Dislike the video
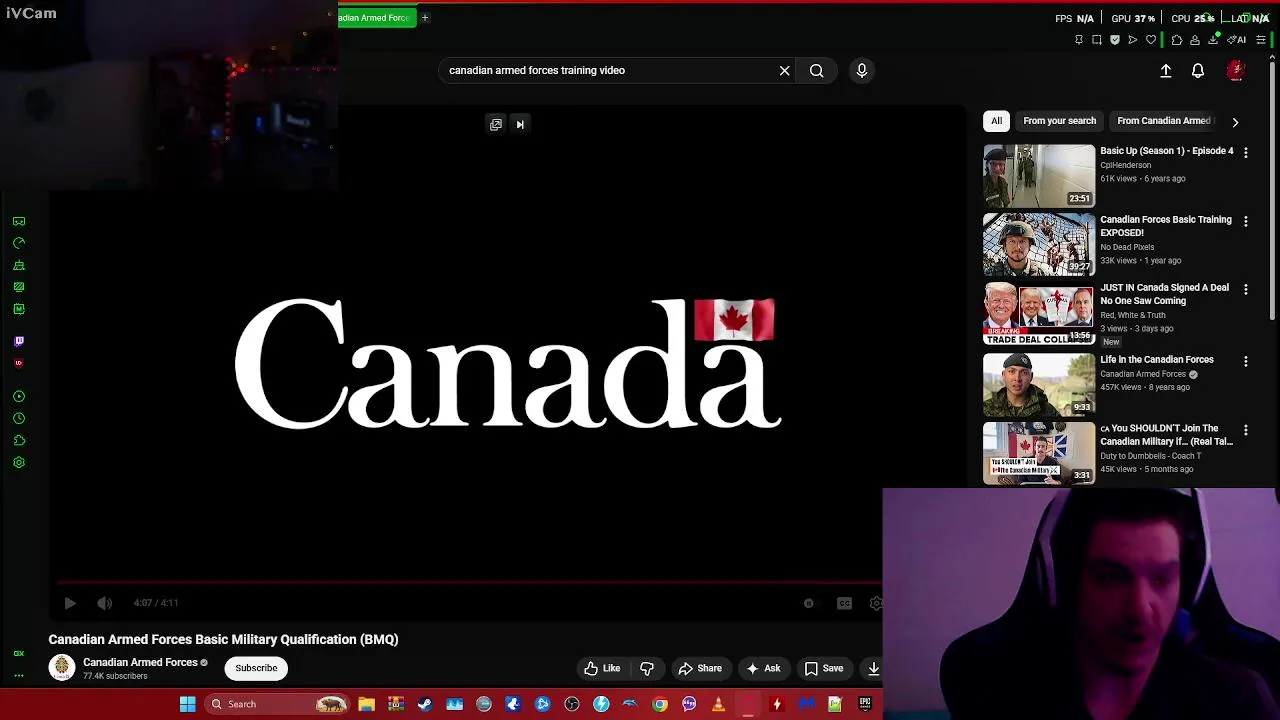Viewport: 1280px width, 720px height. pyautogui.click(x=647, y=668)
